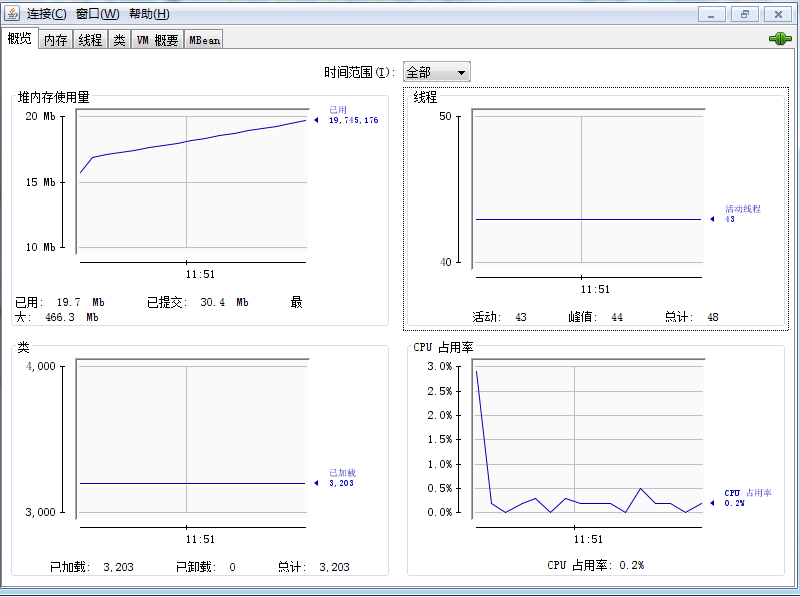
Task: Click the bottom CPU 占用率: 0.2% text
Action: coord(595,565)
